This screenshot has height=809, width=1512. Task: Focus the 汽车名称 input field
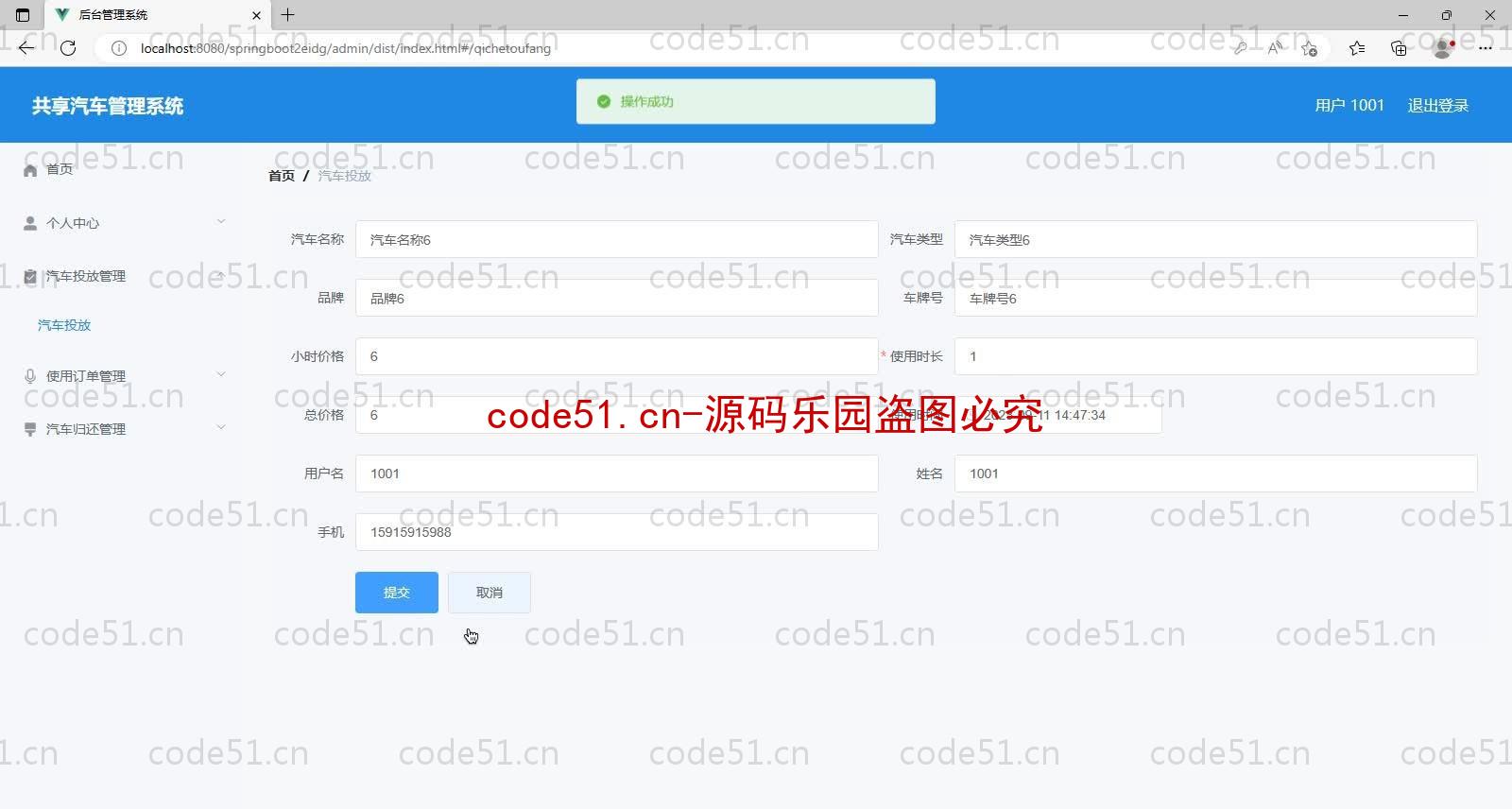(617, 240)
